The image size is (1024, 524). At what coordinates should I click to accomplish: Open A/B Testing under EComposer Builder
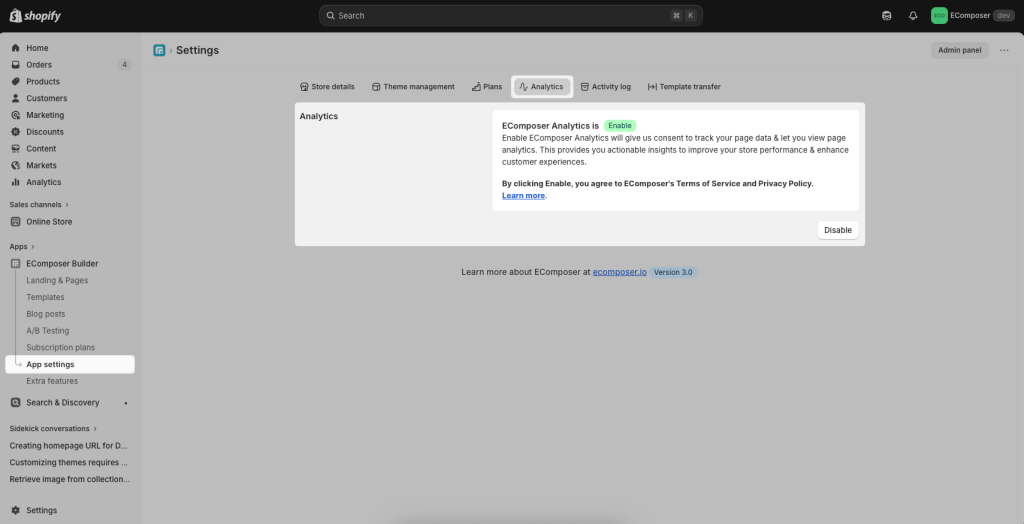coord(48,331)
